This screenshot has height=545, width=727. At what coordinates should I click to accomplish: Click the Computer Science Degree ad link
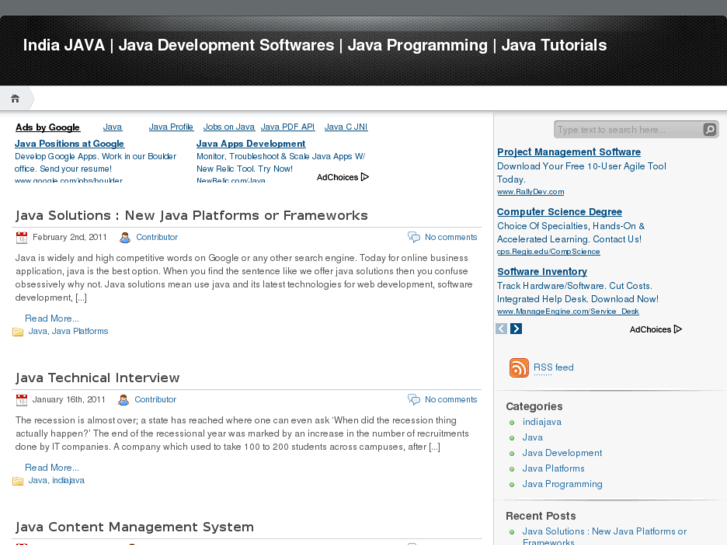coord(559,212)
